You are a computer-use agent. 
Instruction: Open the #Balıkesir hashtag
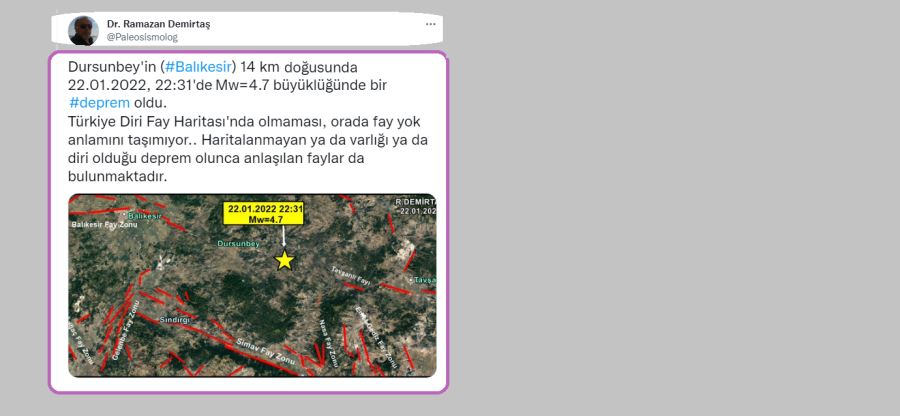(x=197, y=67)
